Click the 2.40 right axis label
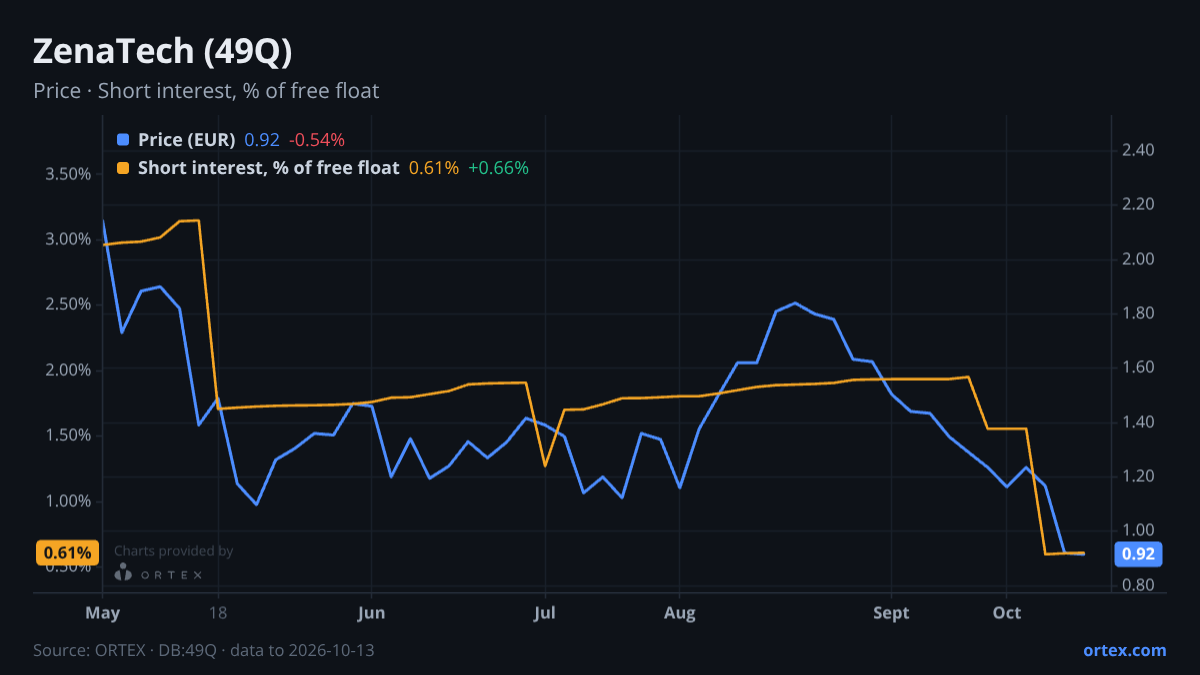 [x=1138, y=151]
